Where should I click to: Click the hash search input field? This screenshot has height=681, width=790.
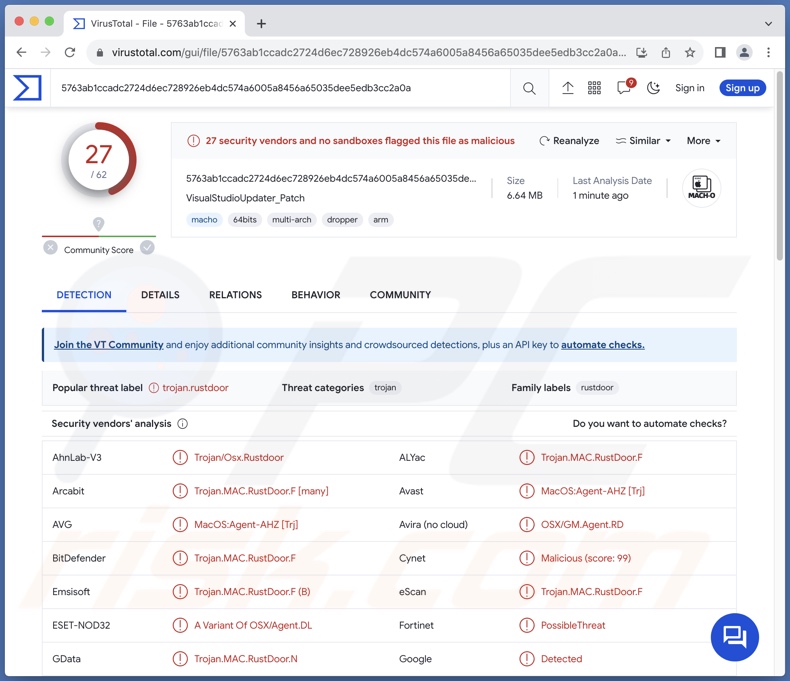[282, 88]
